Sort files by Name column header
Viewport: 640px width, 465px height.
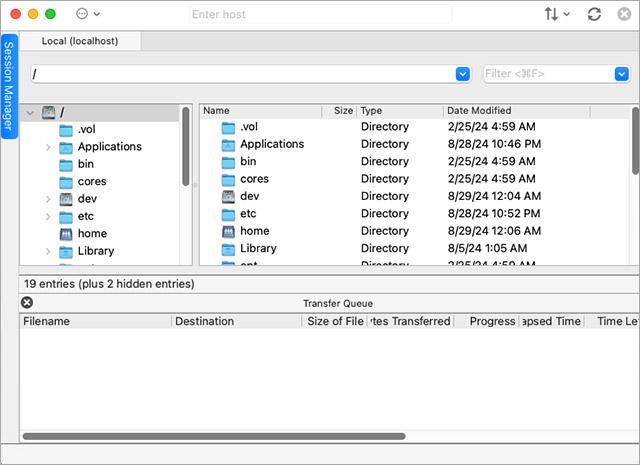click(x=260, y=111)
